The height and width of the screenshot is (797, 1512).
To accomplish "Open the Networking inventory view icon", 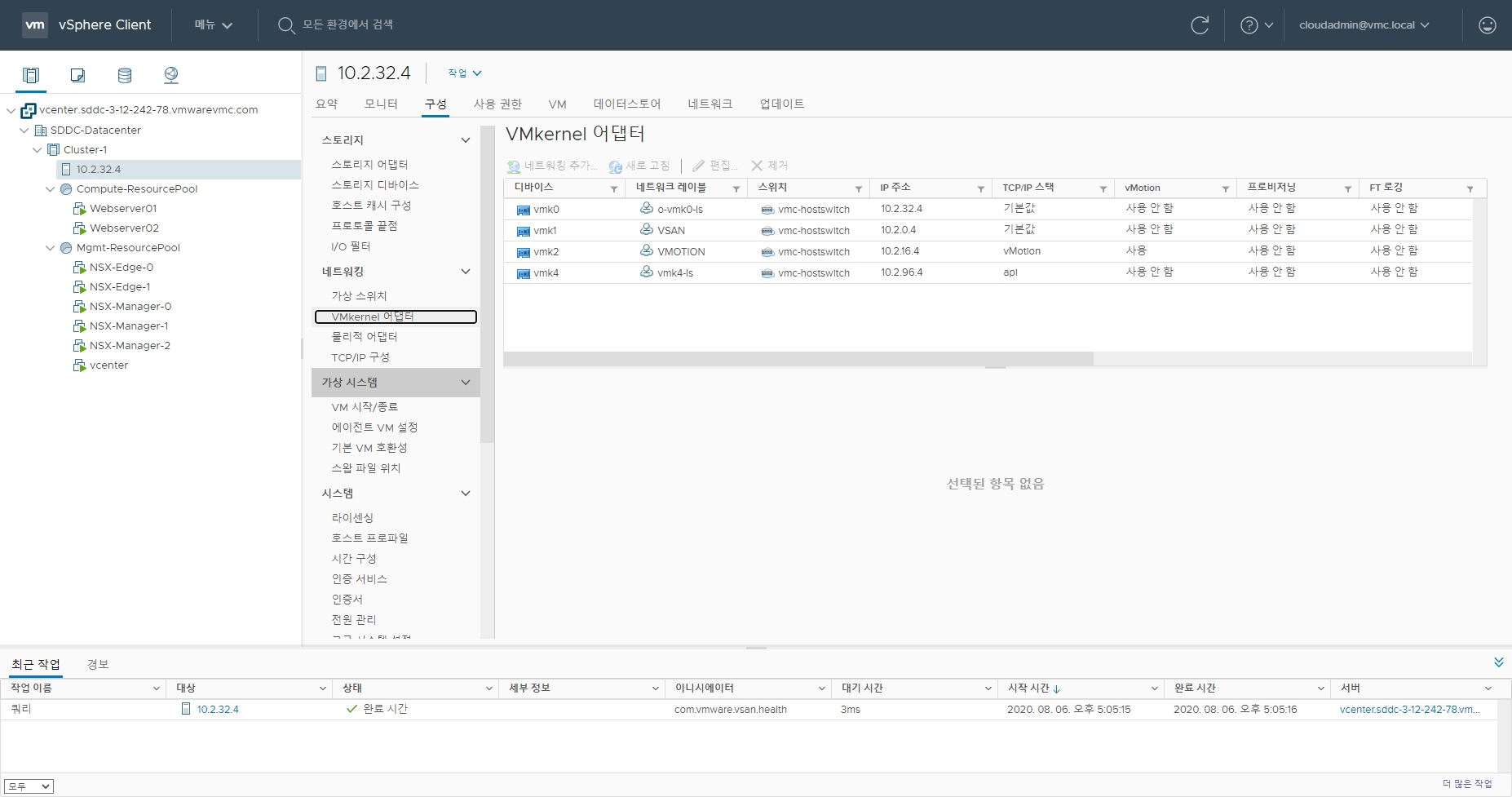I will point(171,75).
